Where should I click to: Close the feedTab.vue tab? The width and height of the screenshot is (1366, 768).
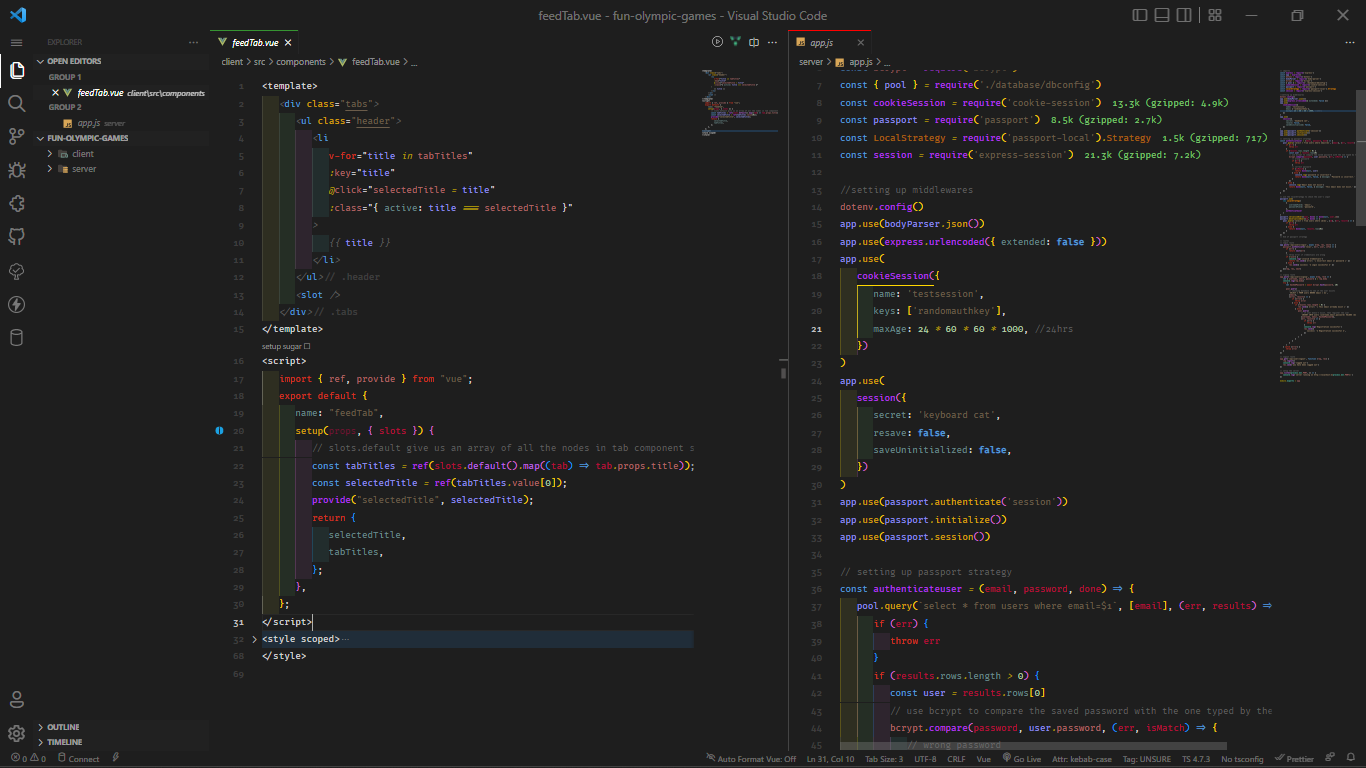[288, 43]
